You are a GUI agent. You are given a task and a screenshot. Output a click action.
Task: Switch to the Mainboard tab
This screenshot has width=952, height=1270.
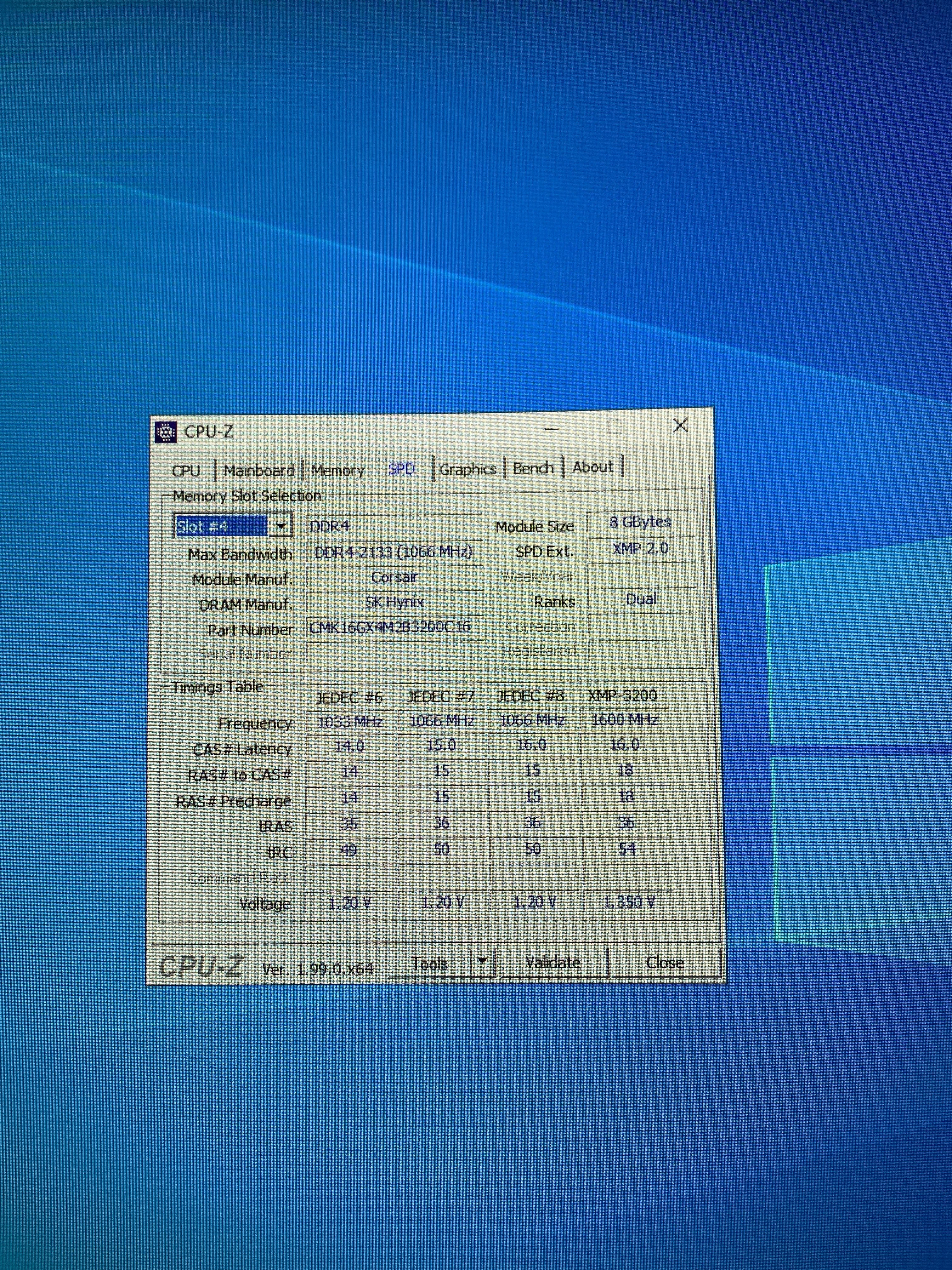tap(259, 471)
